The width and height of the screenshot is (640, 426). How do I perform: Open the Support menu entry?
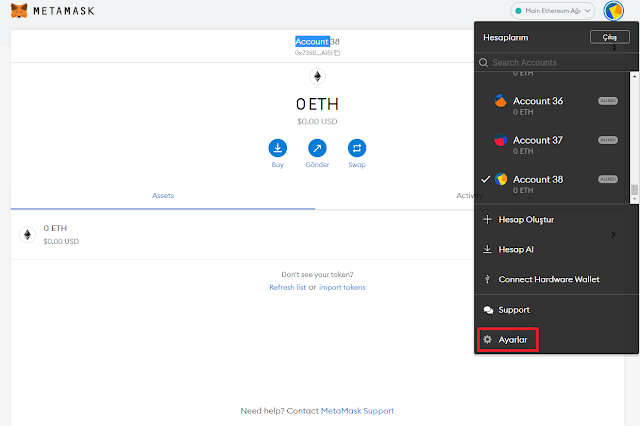pyautogui.click(x=513, y=310)
